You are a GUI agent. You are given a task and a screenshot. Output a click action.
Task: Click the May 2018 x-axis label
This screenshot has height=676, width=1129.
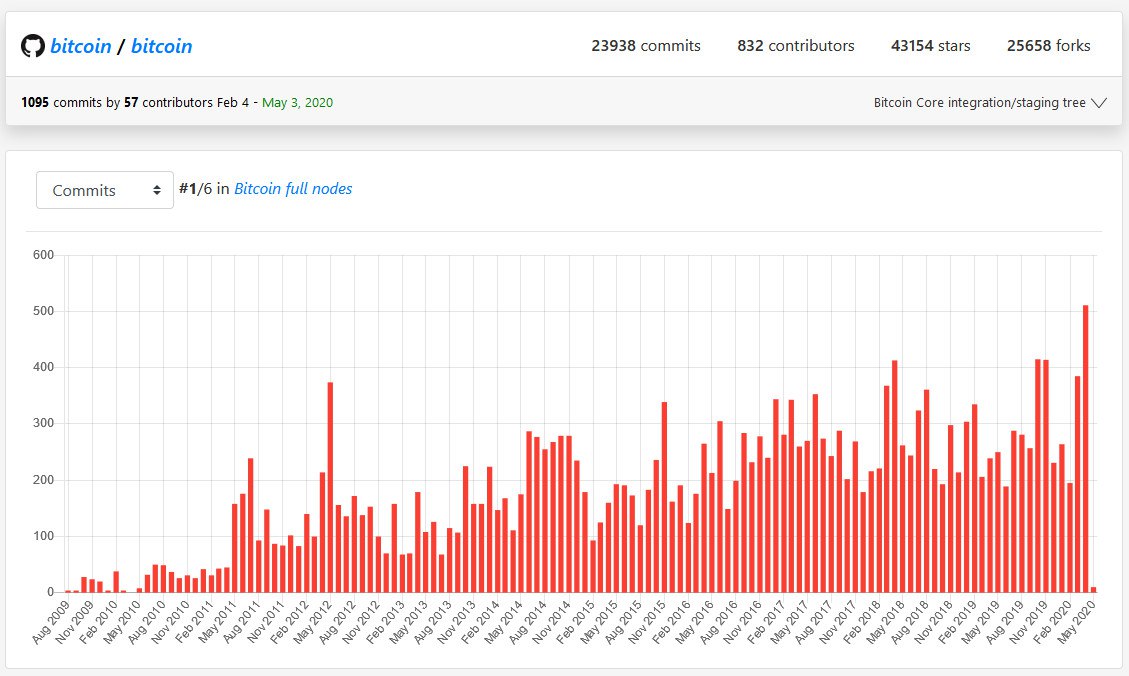(x=885, y=621)
